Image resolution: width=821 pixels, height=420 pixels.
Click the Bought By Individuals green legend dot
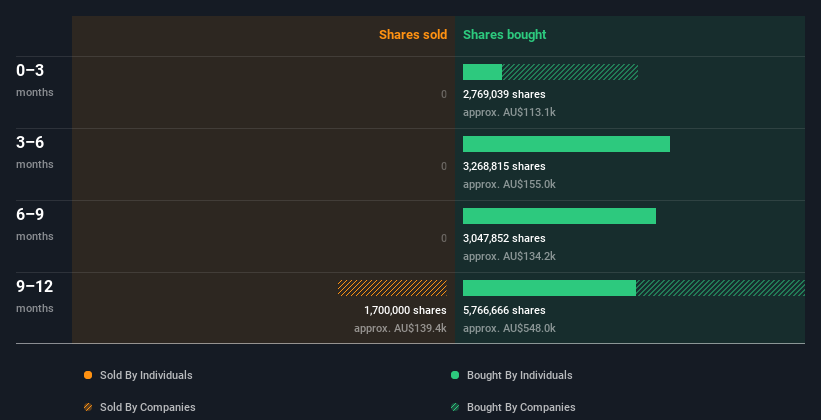[455, 375]
